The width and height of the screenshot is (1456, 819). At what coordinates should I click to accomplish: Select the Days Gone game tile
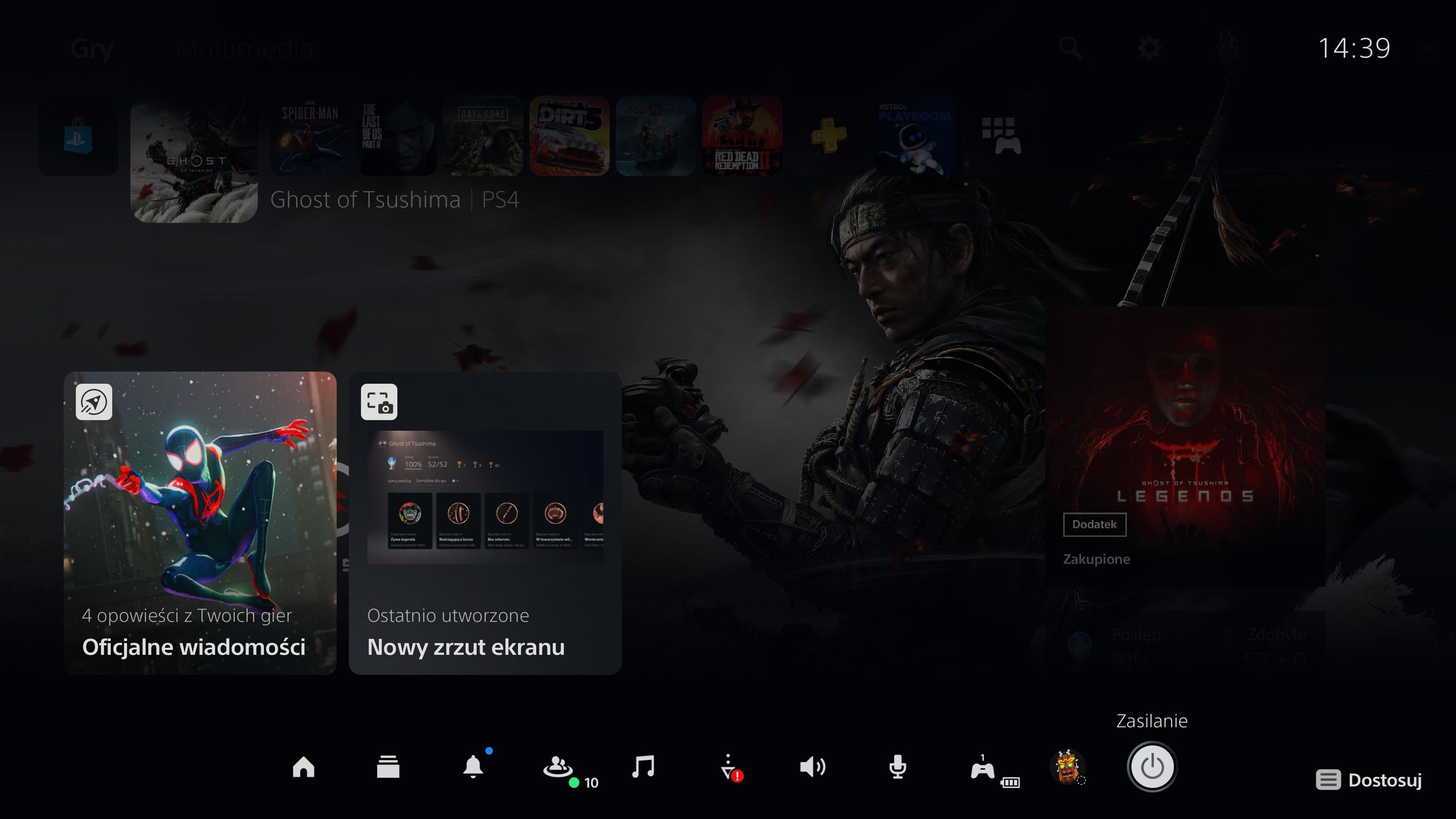tap(483, 136)
